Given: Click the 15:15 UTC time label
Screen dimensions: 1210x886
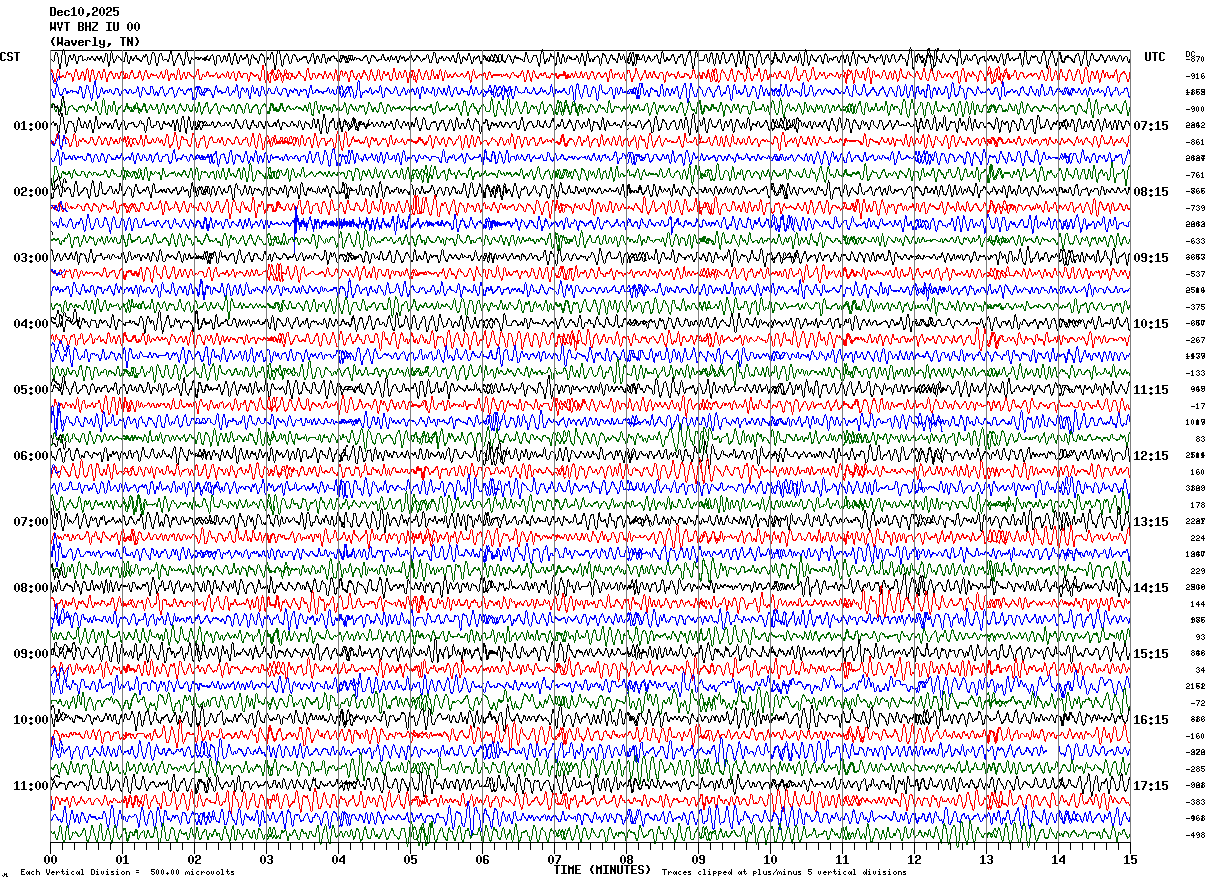Looking at the screenshot, I should tap(1151, 654).
